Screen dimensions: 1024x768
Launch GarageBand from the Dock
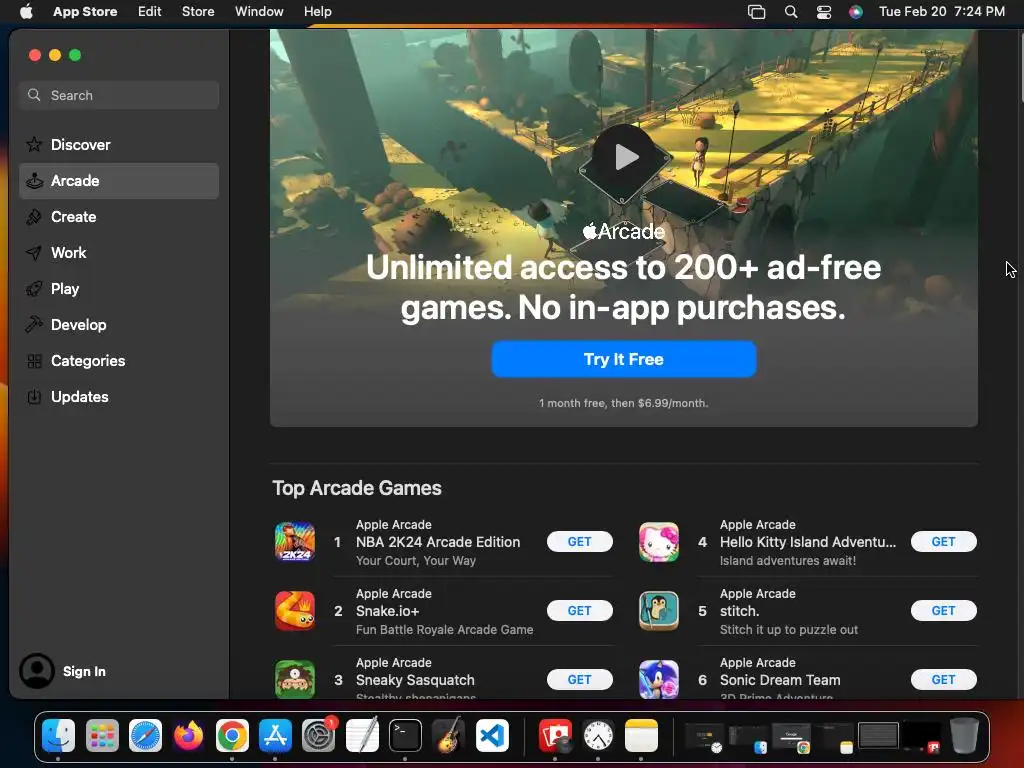pyautogui.click(x=449, y=735)
